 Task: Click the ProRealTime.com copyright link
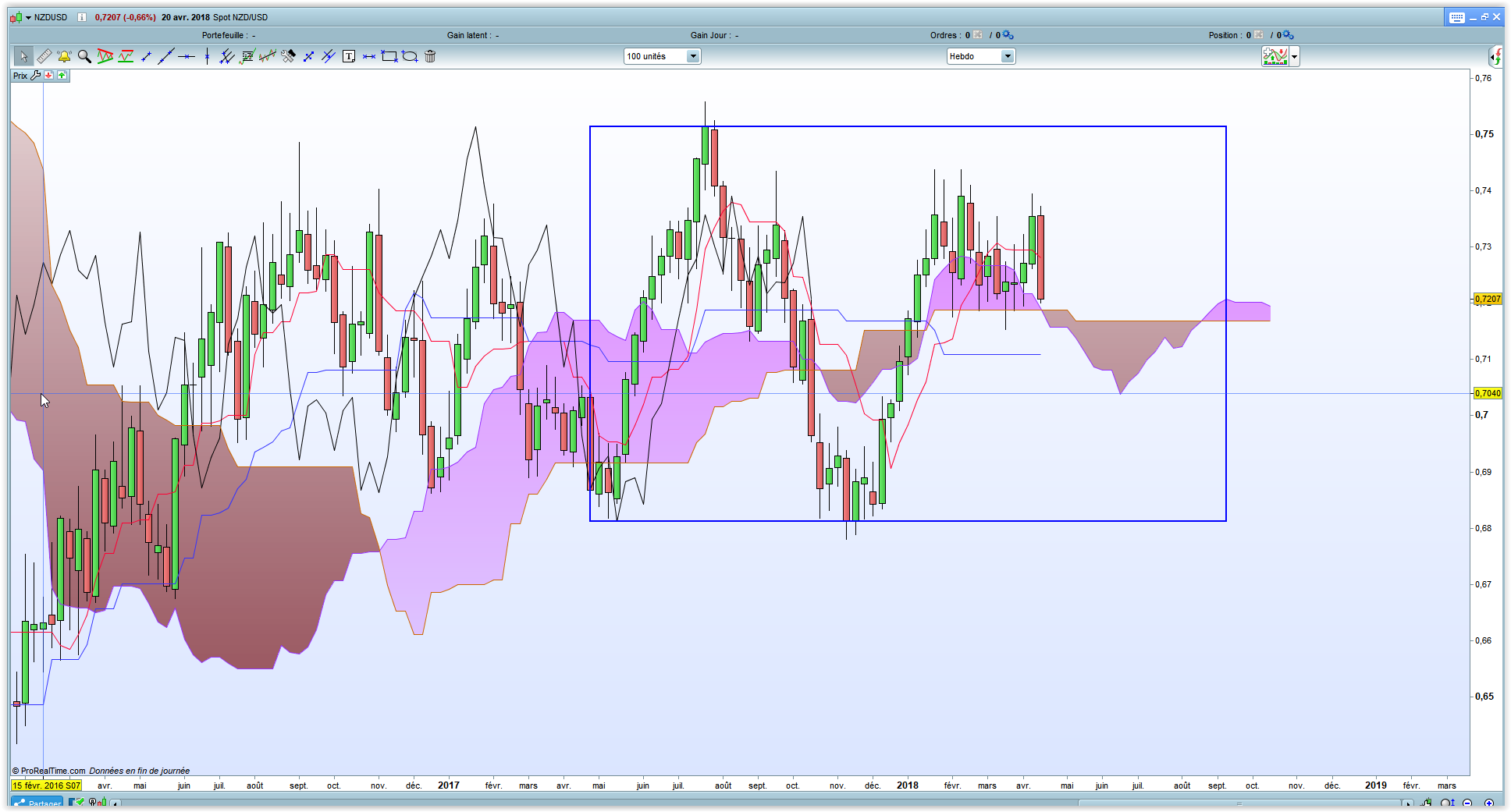(x=48, y=771)
